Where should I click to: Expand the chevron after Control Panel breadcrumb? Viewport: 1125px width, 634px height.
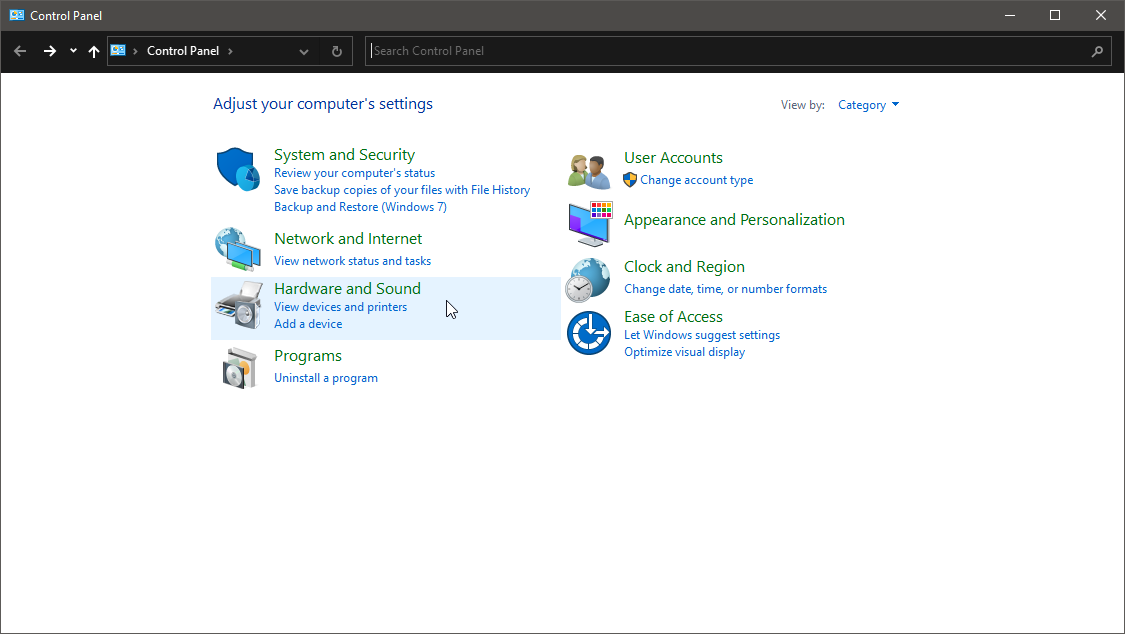230,51
